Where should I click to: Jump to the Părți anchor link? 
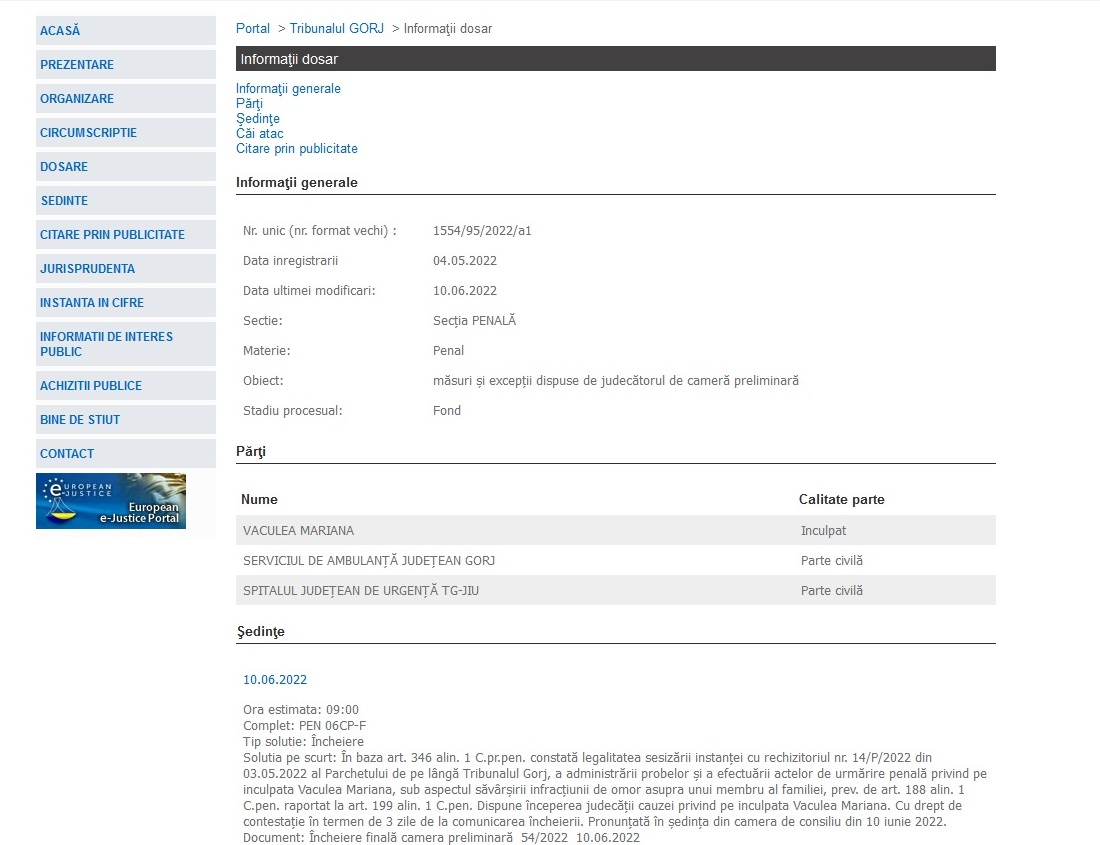tap(249, 104)
